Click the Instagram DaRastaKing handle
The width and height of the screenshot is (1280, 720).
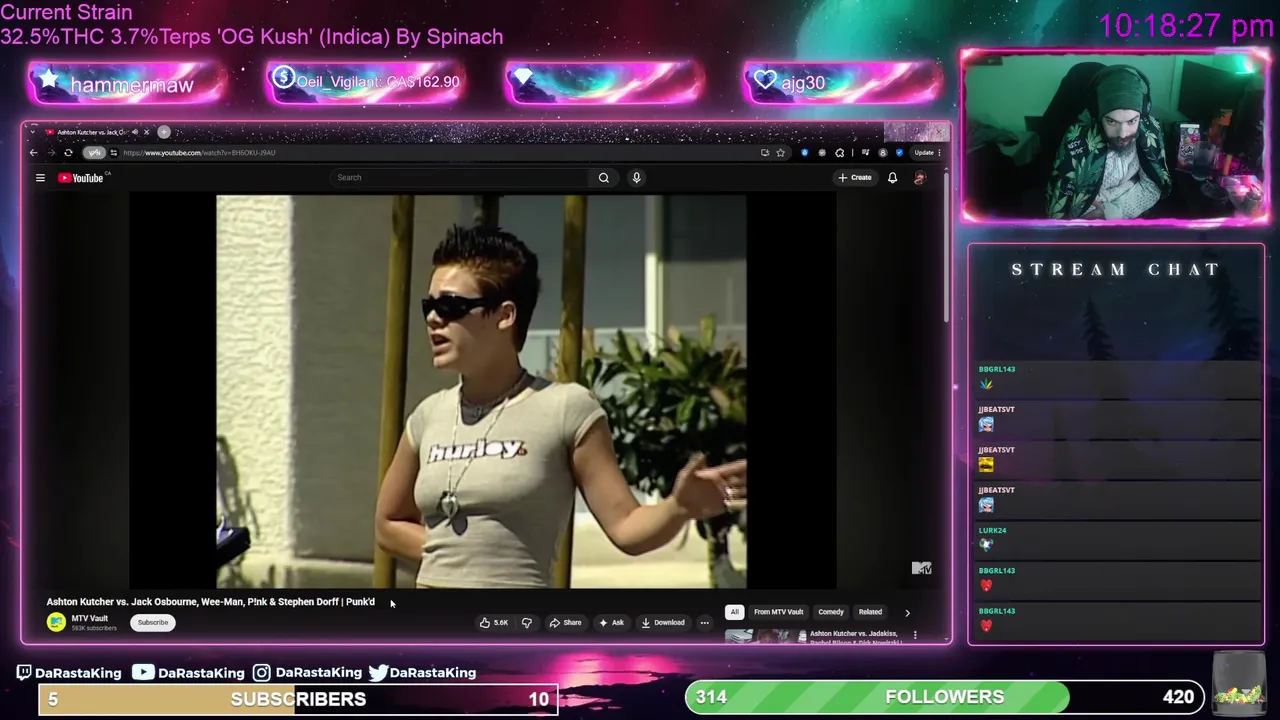point(307,673)
